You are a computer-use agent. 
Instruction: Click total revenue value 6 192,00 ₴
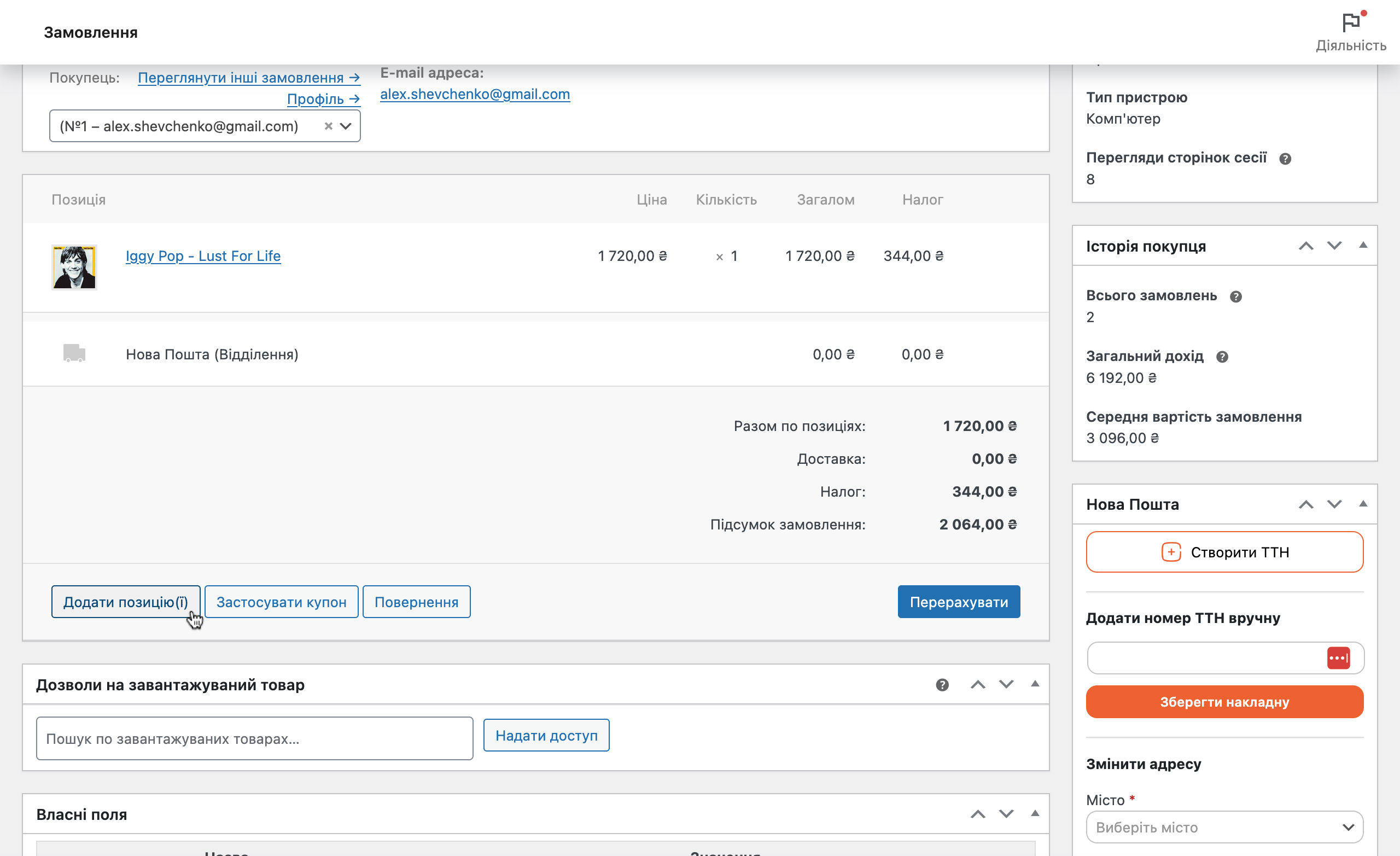pos(1121,378)
